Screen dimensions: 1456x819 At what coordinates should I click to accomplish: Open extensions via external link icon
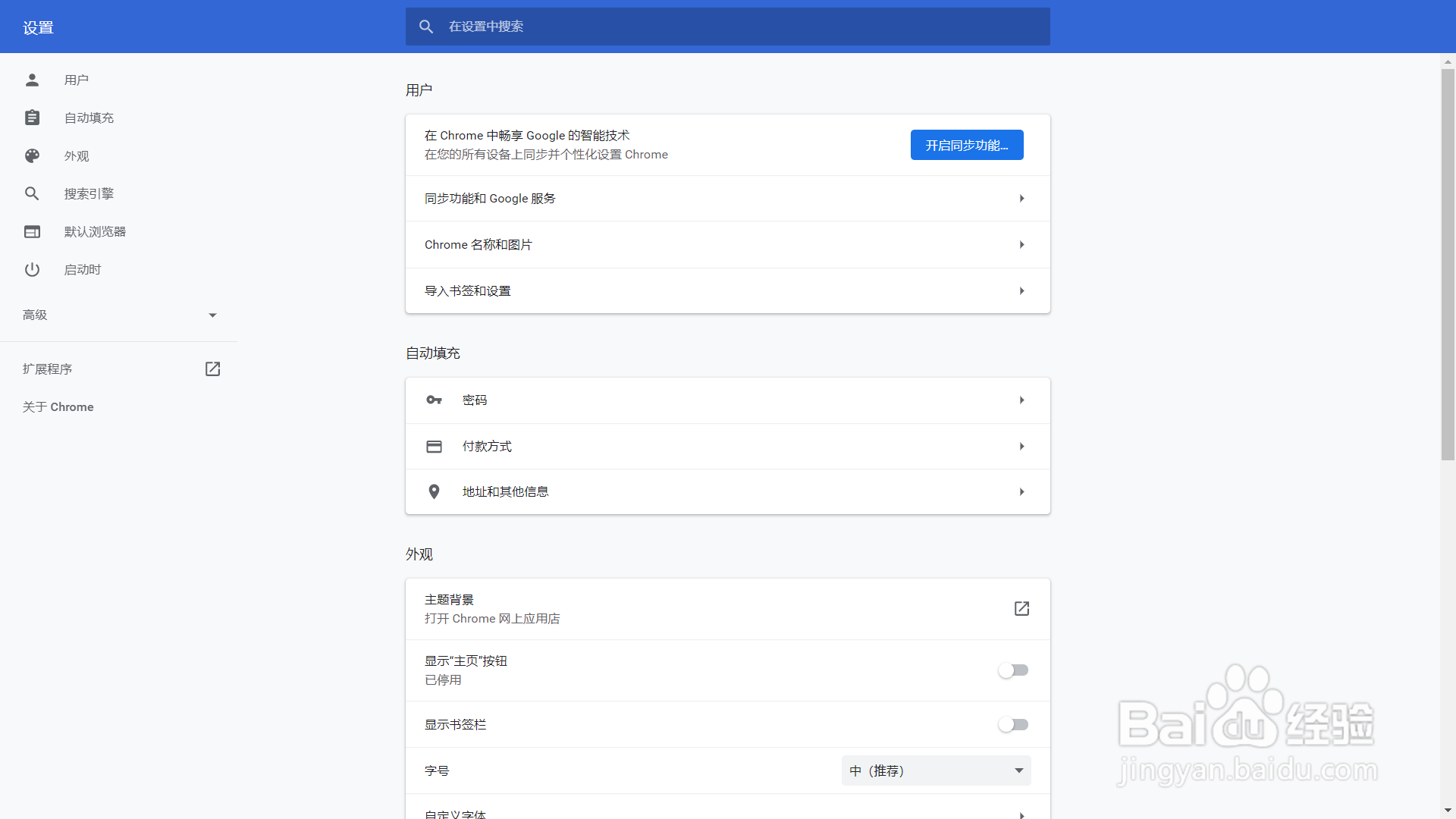pos(212,369)
